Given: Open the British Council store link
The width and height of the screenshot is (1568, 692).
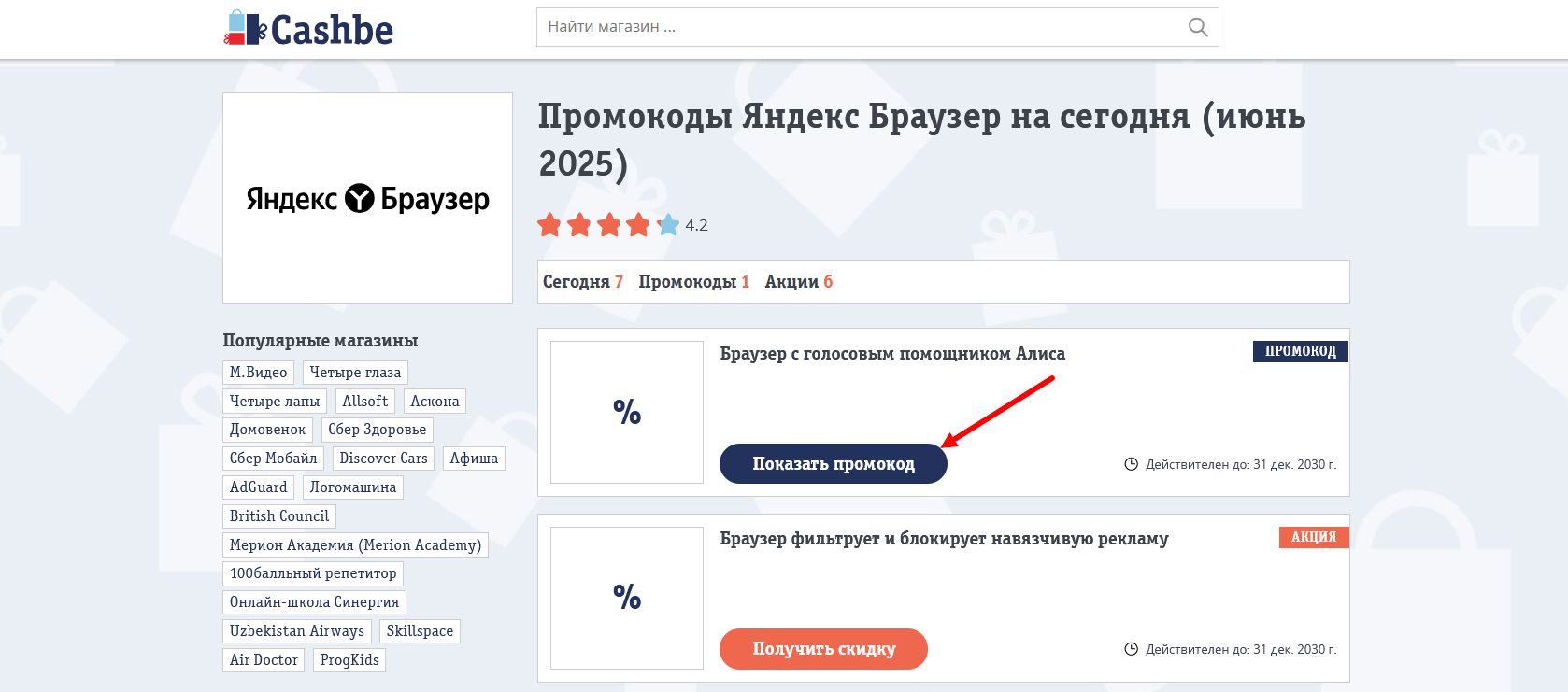Looking at the screenshot, I should click(279, 516).
